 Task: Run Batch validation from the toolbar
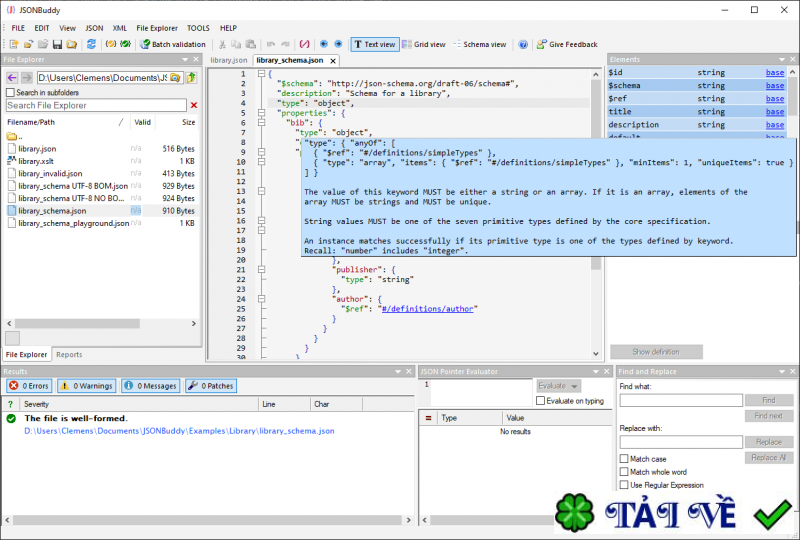tap(172, 44)
